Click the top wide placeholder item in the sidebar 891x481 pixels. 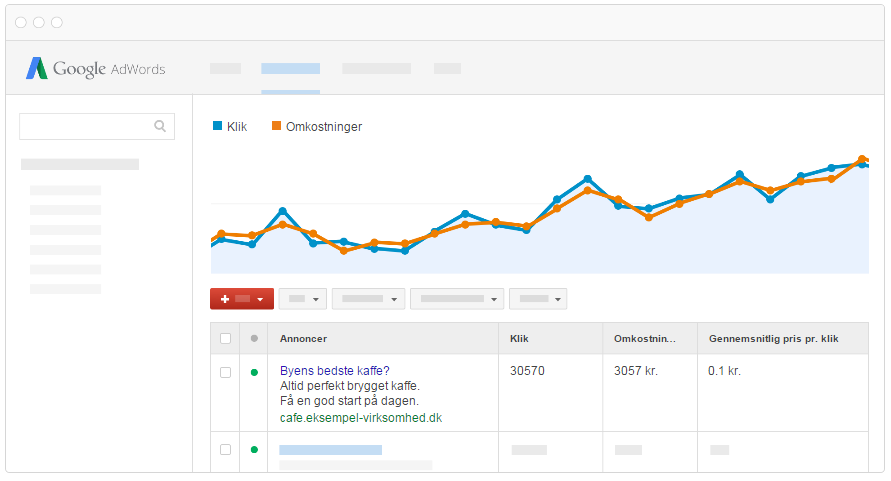80,164
